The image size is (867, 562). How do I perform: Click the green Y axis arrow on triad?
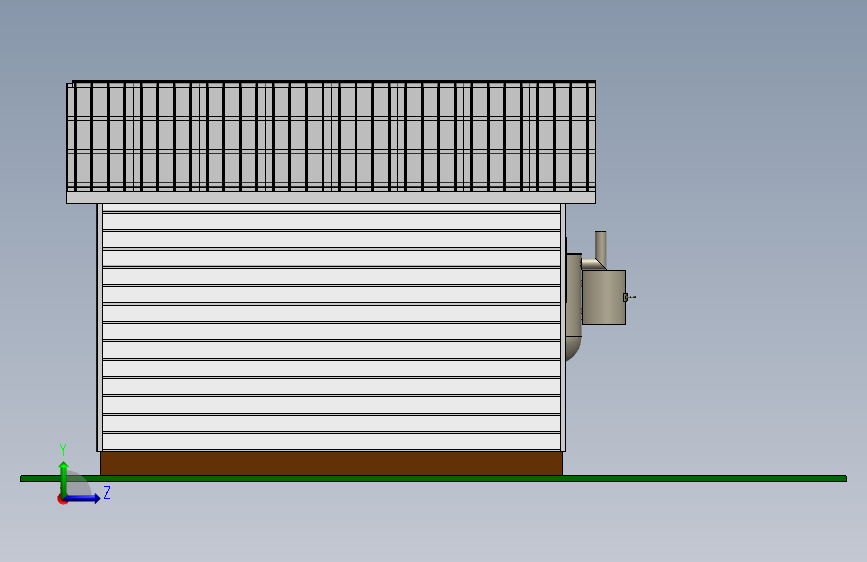click(x=64, y=478)
